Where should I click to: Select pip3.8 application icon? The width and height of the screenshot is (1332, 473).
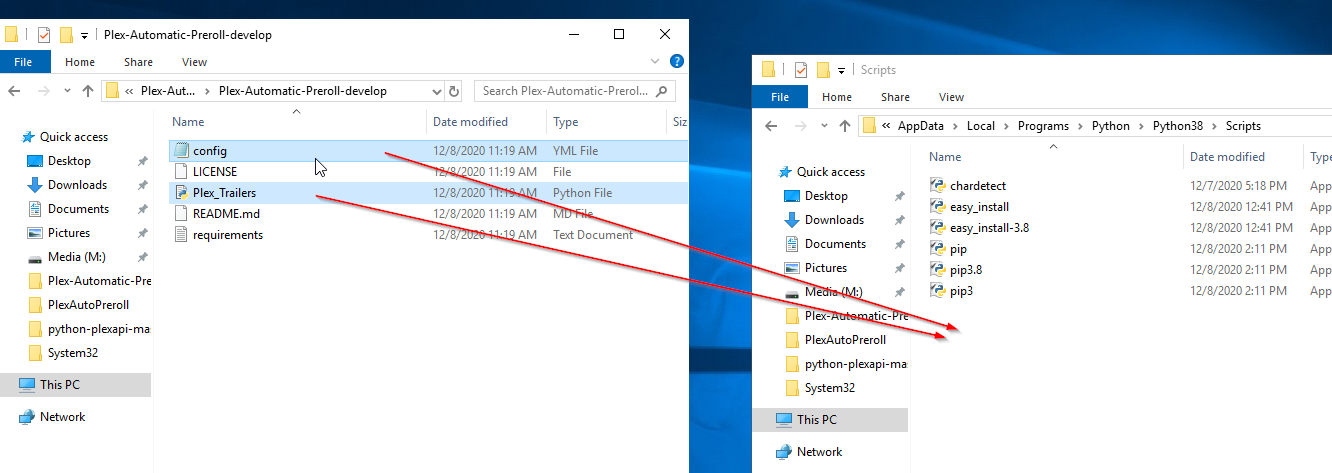(938, 270)
